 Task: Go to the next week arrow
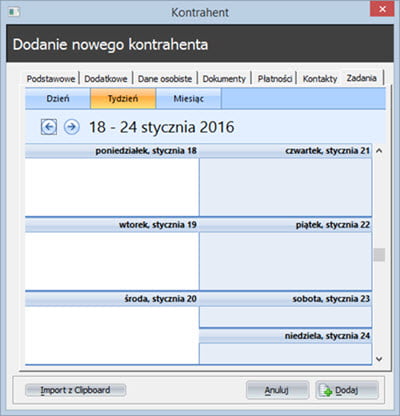(x=72, y=127)
